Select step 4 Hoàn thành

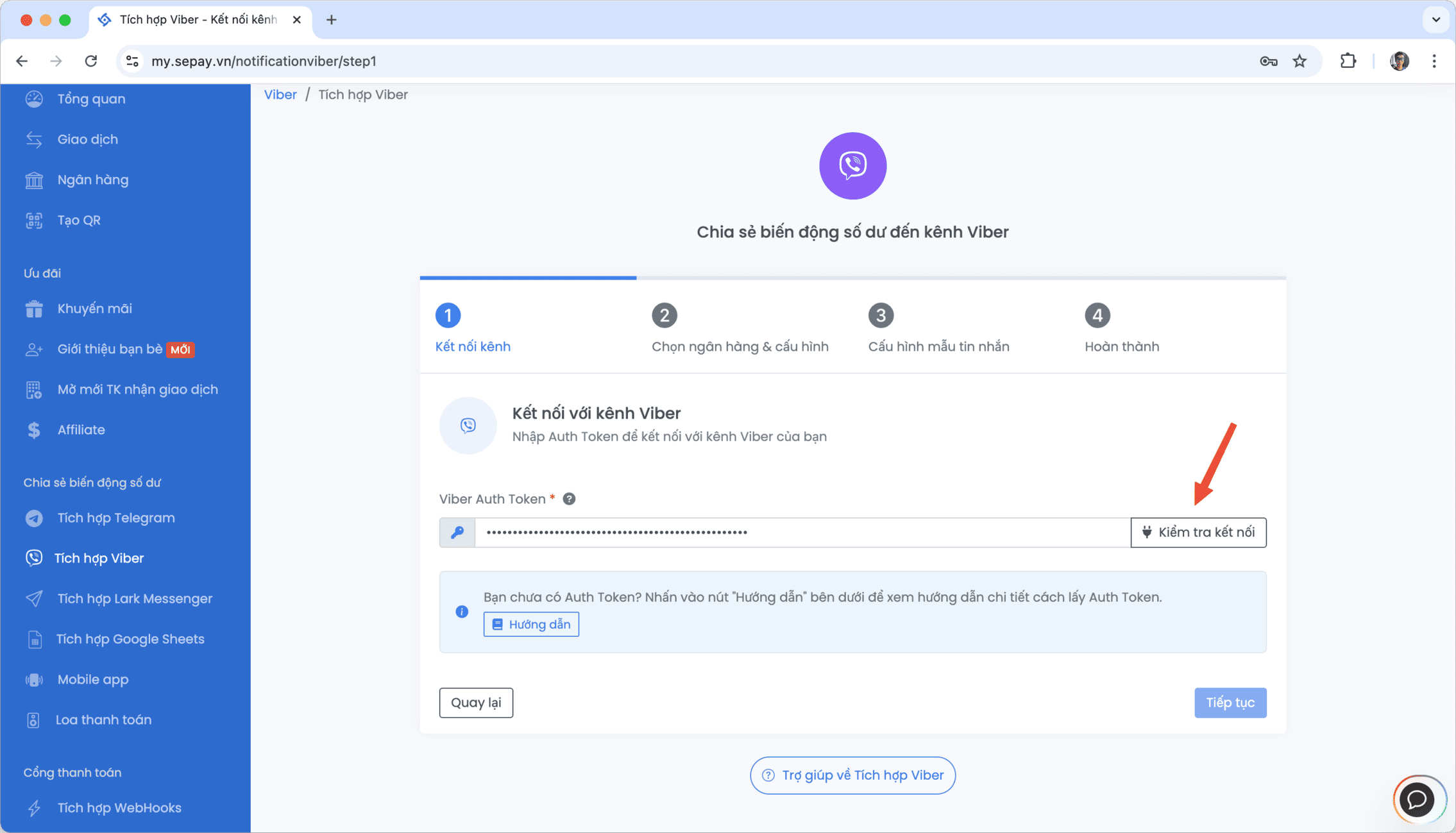[x=1122, y=328]
